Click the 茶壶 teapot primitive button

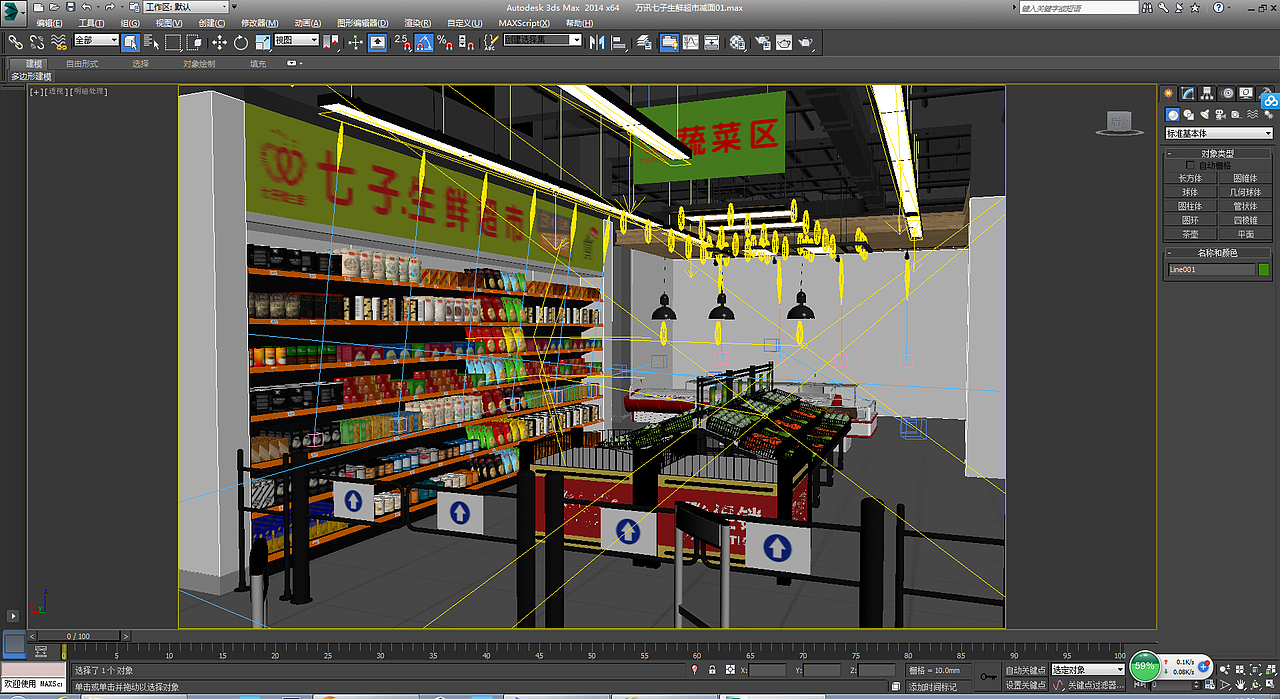click(1190, 234)
